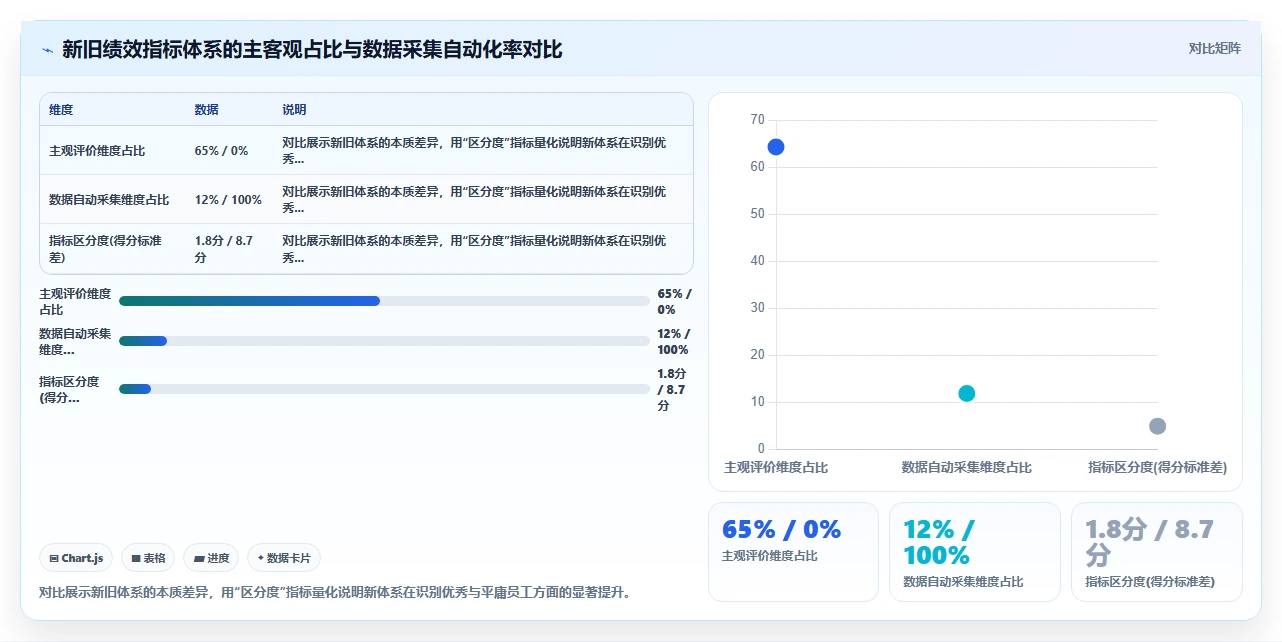Click the chart axis label 指标区分度(得分标准差)
This screenshot has width=1282, height=642.
1158,468
